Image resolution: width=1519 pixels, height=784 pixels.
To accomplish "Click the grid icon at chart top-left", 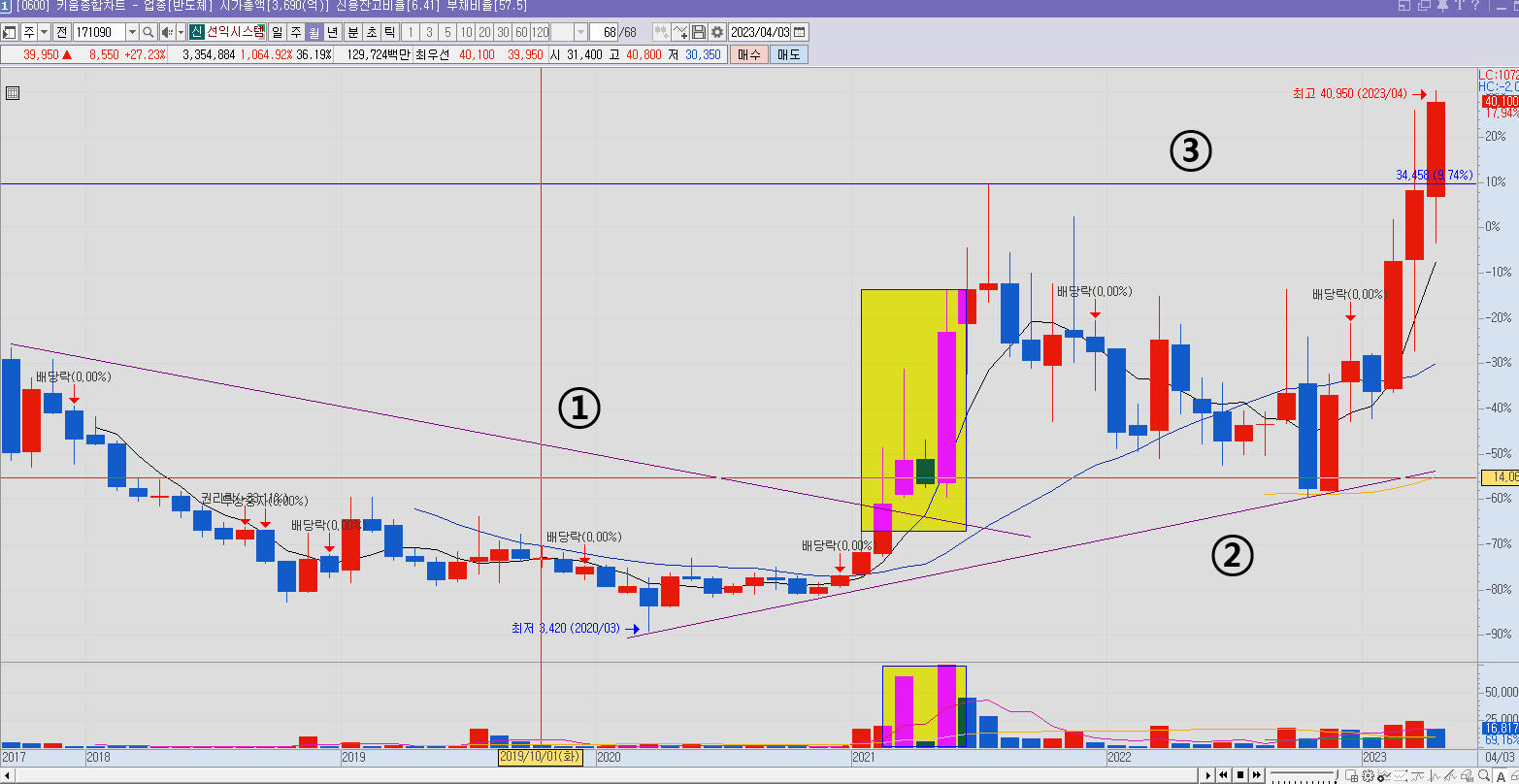I will tap(12, 93).
